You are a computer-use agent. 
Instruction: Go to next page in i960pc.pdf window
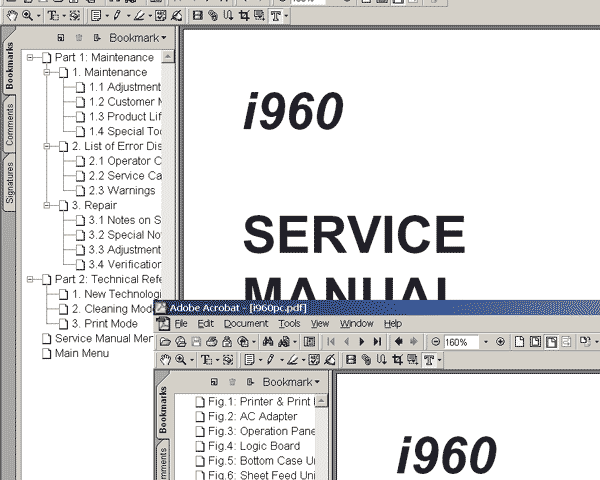pos(362,341)
